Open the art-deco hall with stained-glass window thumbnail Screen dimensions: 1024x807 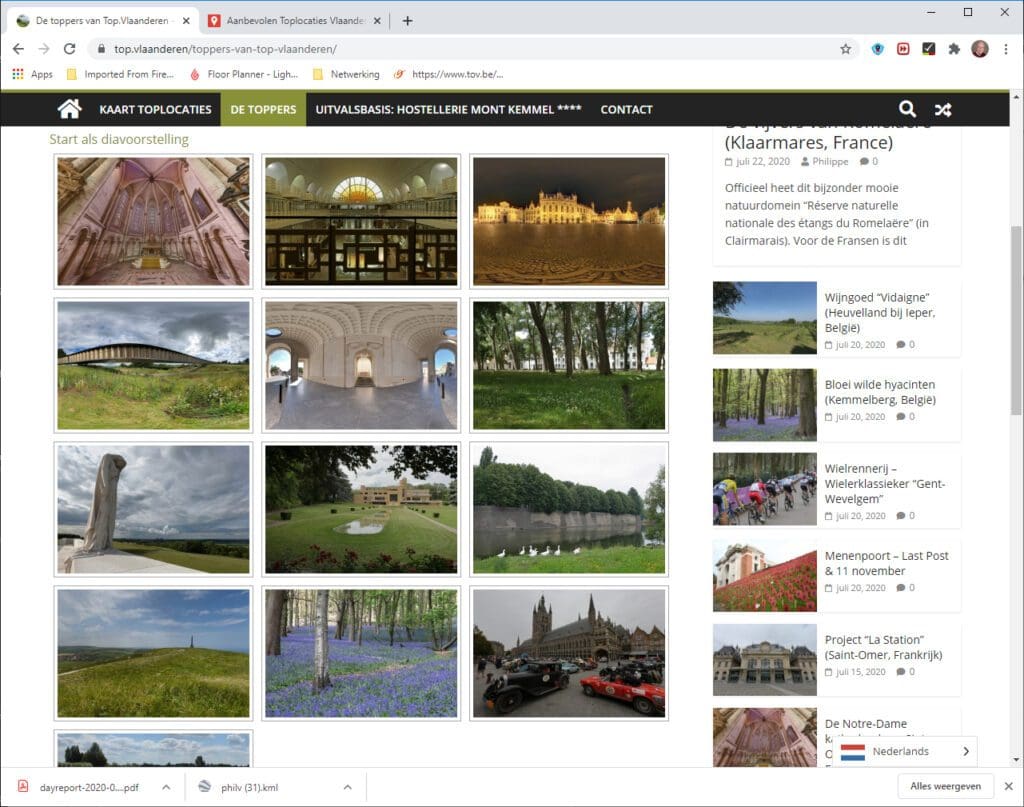point(361,221)
